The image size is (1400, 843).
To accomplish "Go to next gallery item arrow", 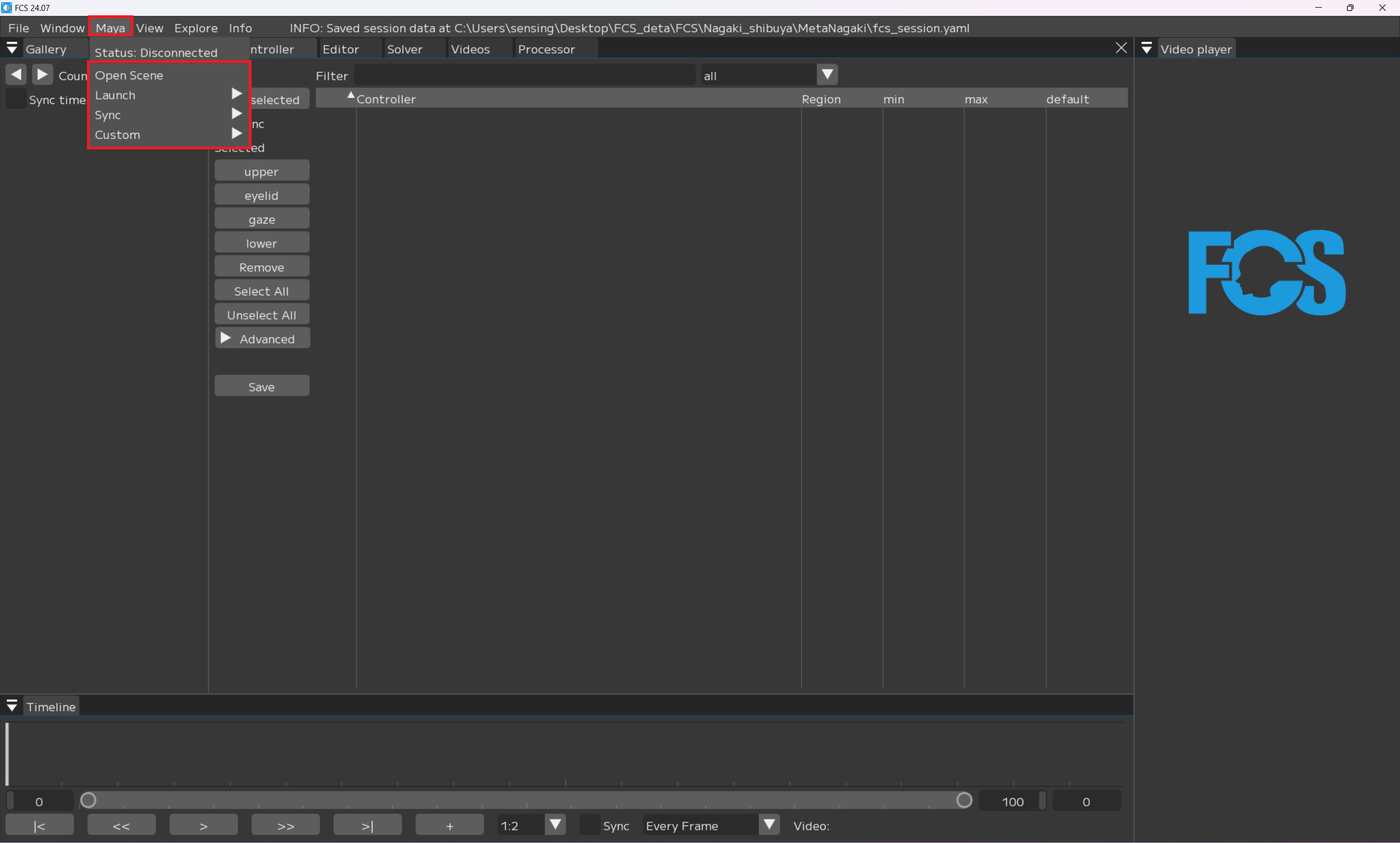I will [43, 74].
